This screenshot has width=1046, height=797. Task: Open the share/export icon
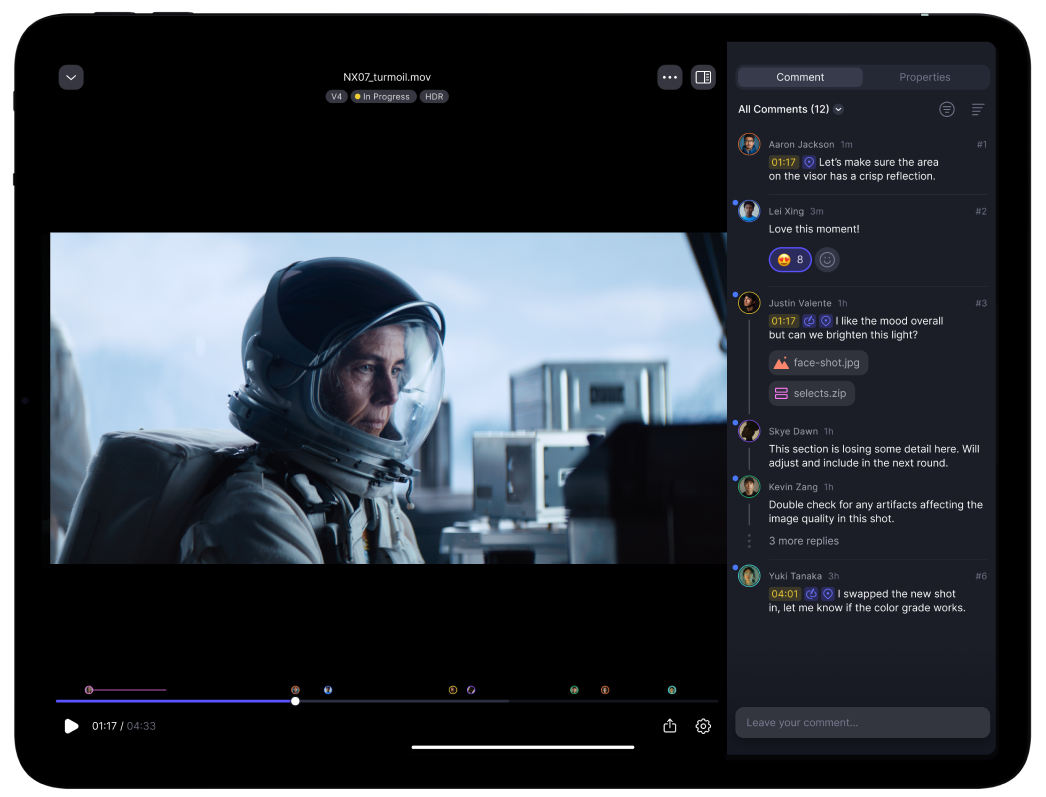[x=670, y=726]
